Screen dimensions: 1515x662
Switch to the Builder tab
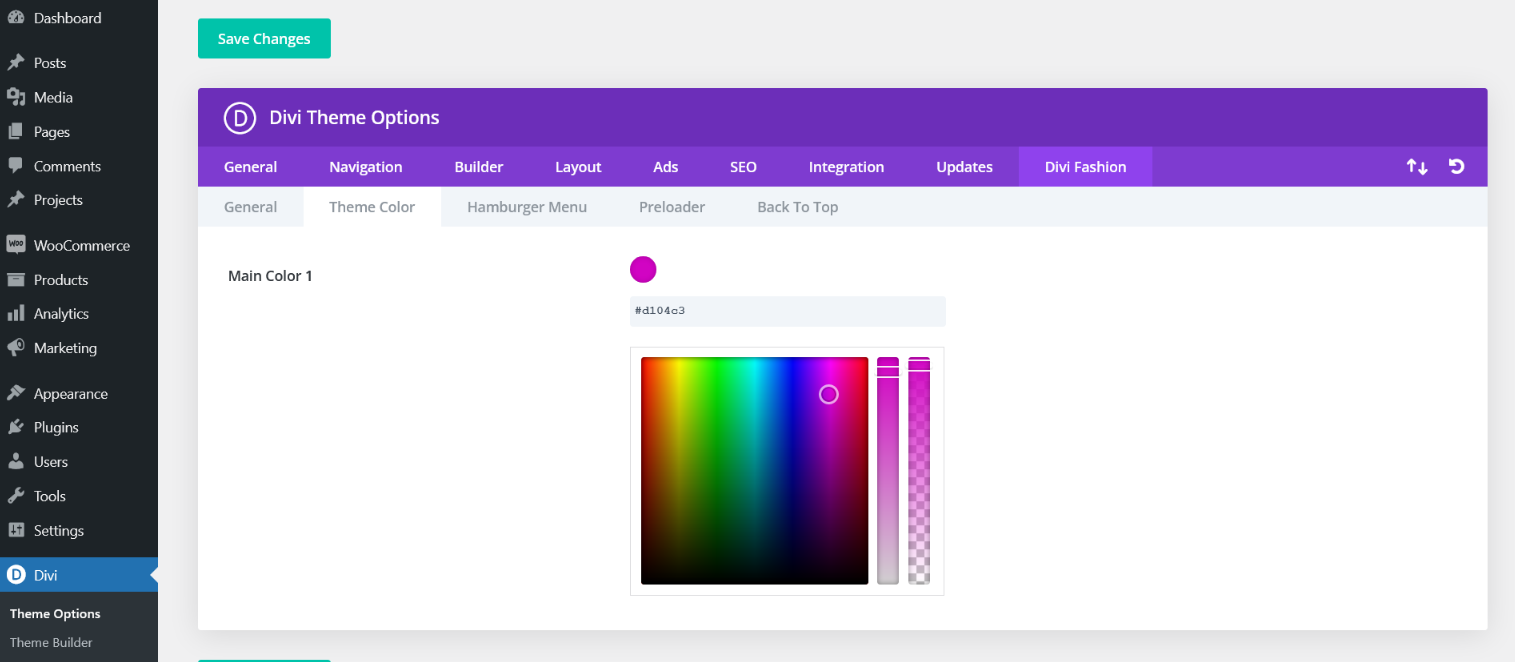(x=479, y=167)
